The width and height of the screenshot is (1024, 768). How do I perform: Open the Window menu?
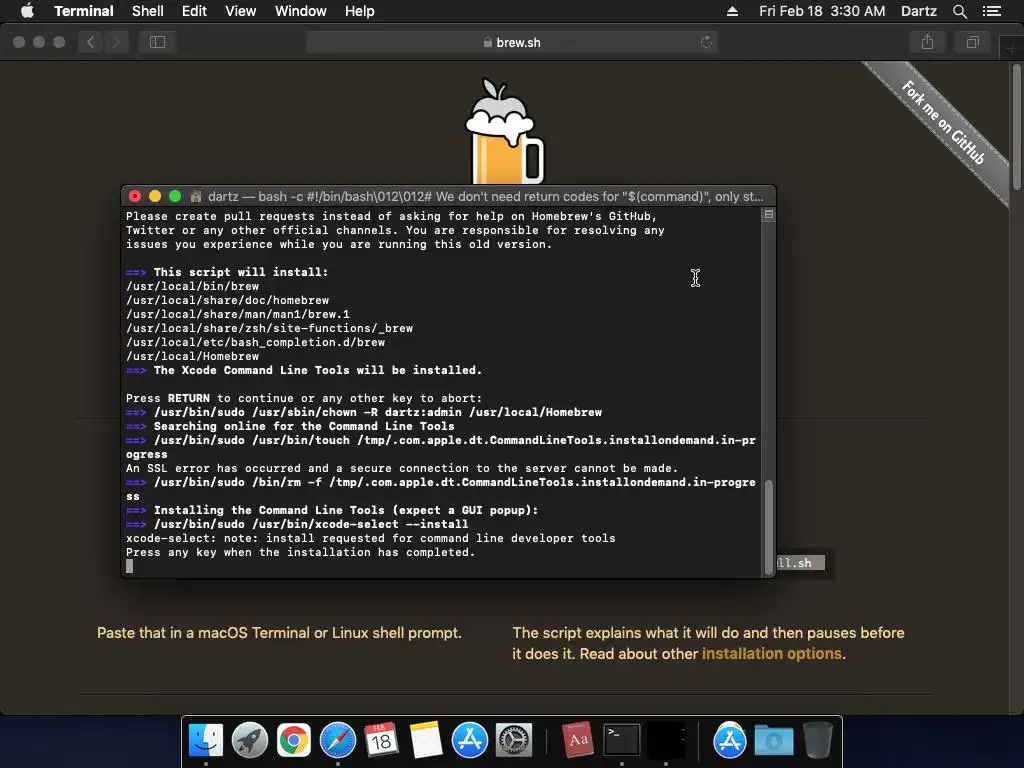[x=300, y=11]
